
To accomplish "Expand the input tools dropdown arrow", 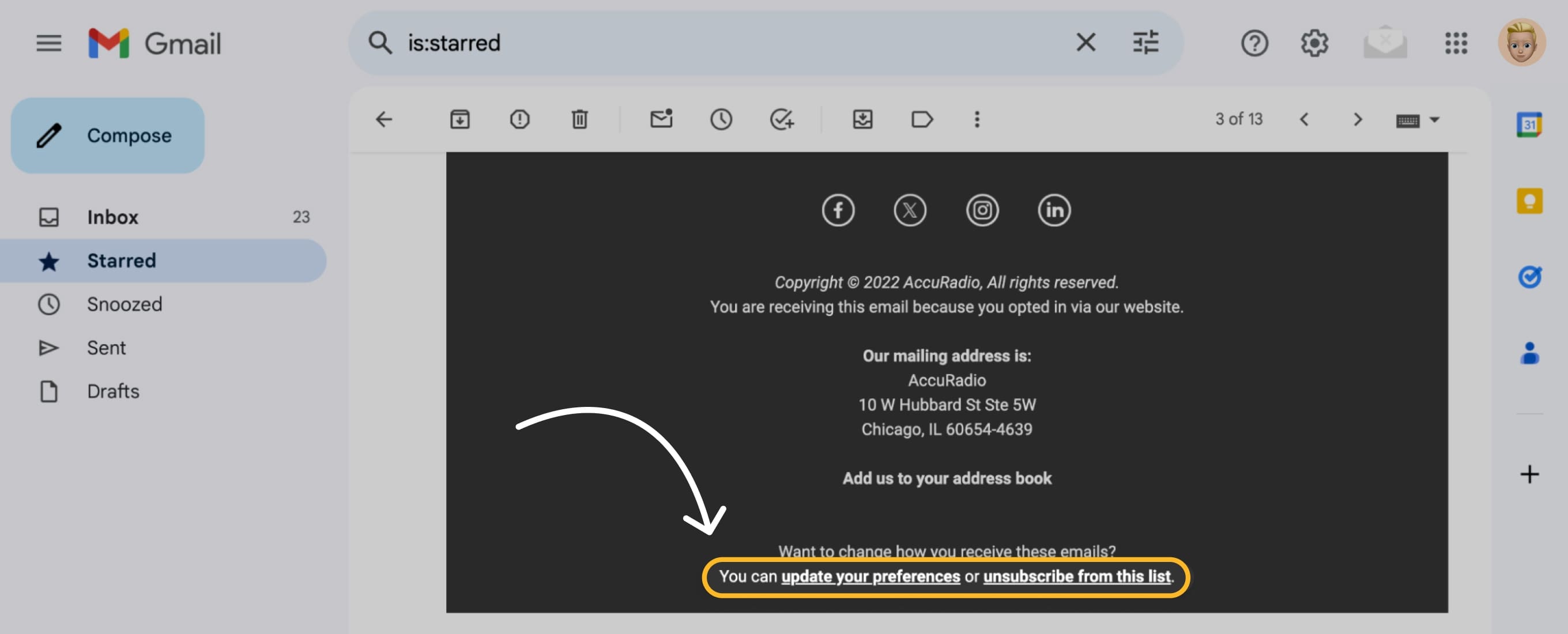I will point(1437,119).
